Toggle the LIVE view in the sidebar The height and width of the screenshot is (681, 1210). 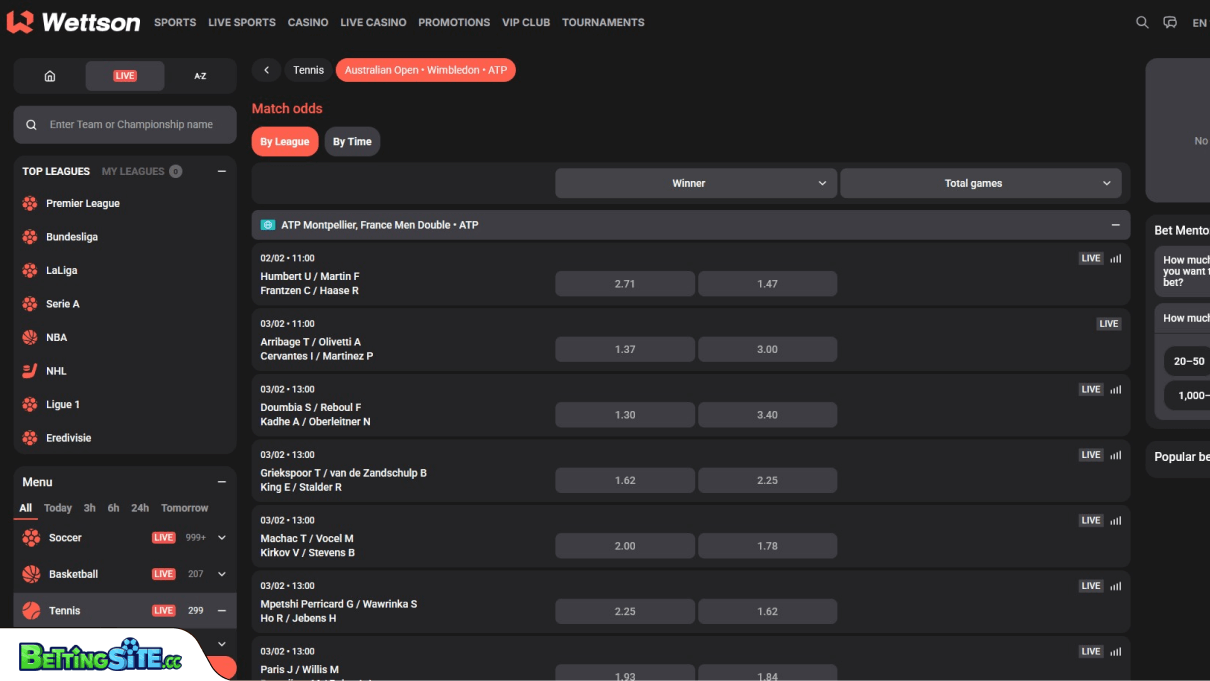pos(124,75)
